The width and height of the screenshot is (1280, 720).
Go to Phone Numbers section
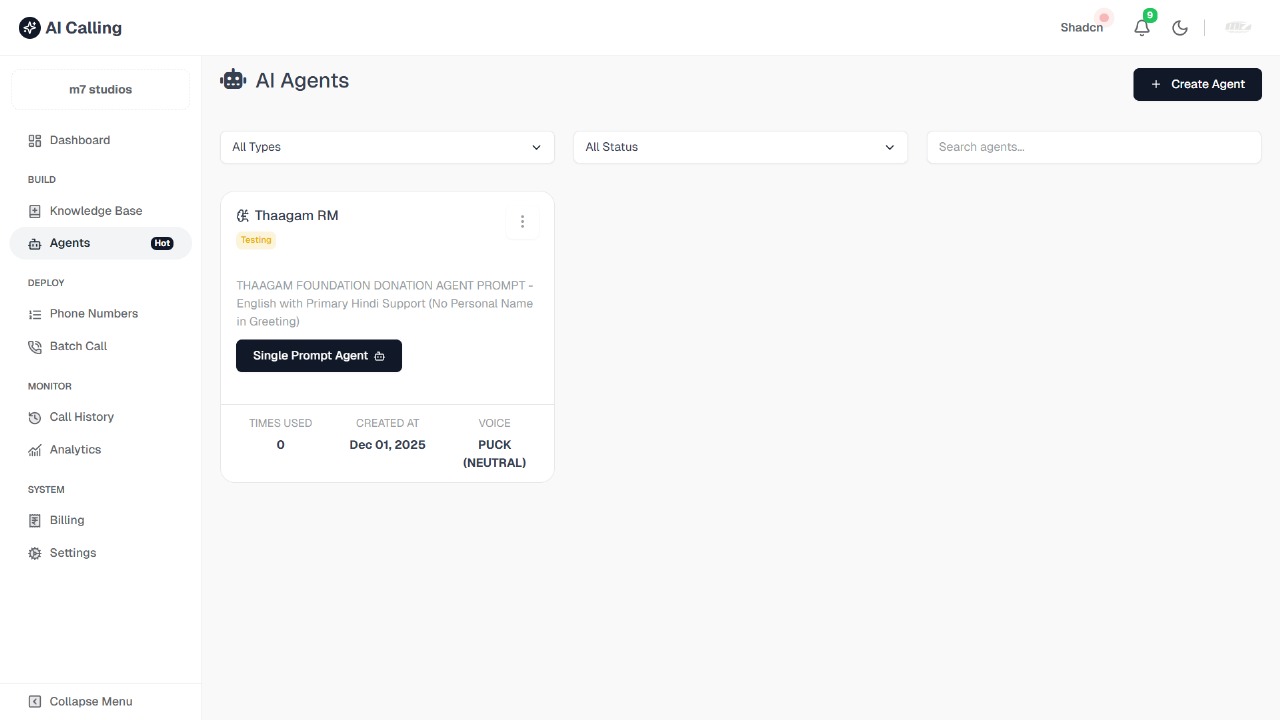(94, 313)
